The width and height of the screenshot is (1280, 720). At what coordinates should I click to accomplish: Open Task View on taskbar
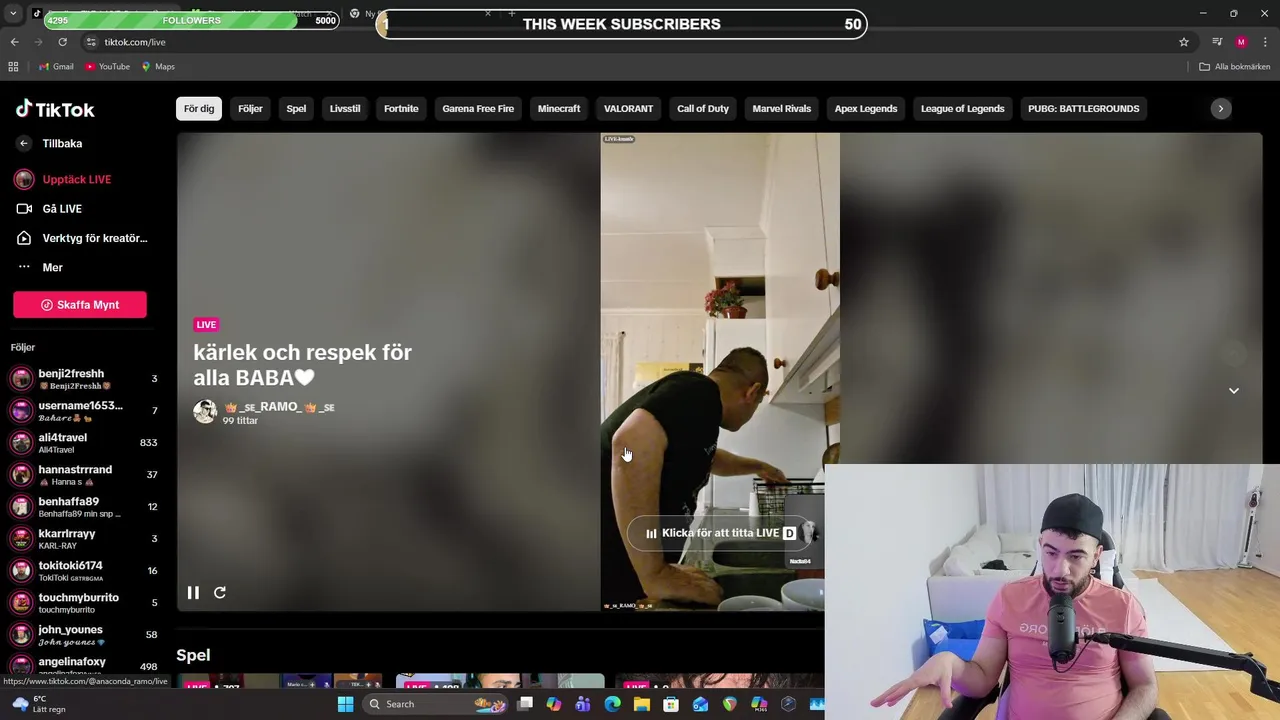(x=524, y=704)
